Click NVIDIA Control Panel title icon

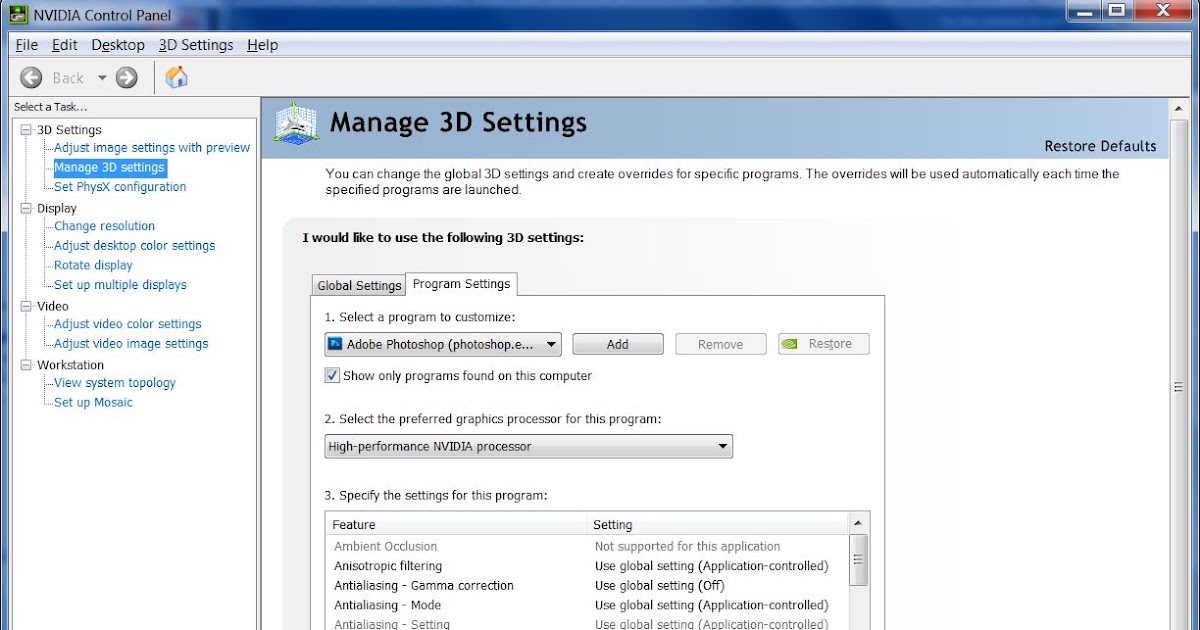click(x=19, y=15)
